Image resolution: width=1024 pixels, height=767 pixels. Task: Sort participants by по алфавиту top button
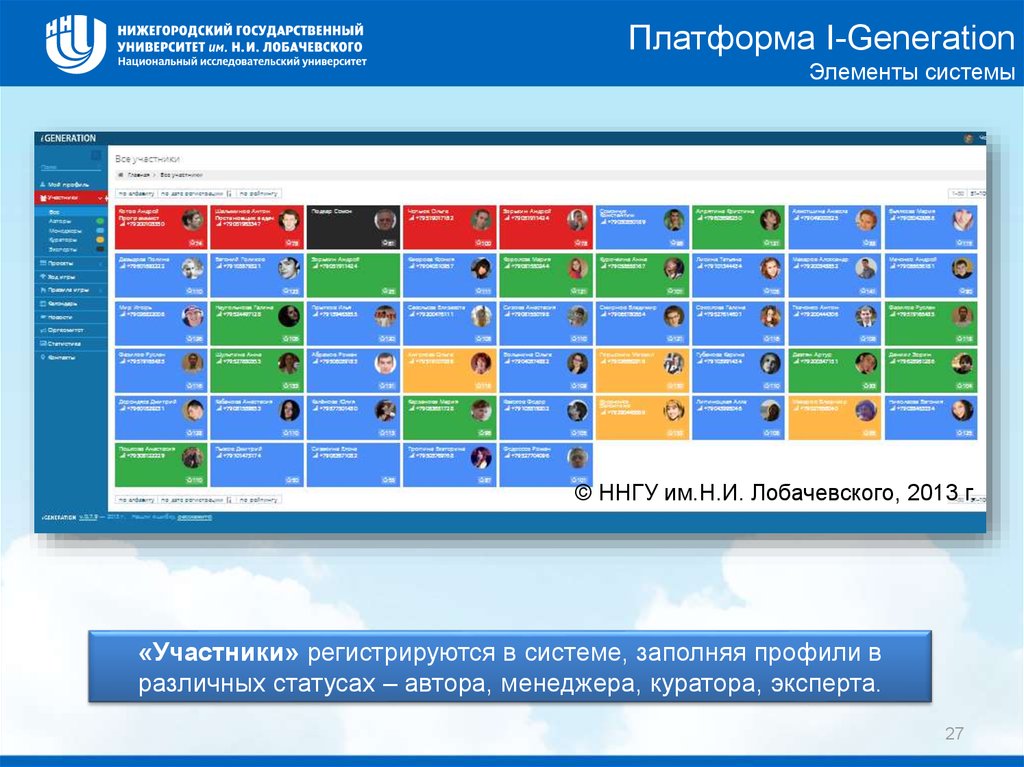click(136, 193)
